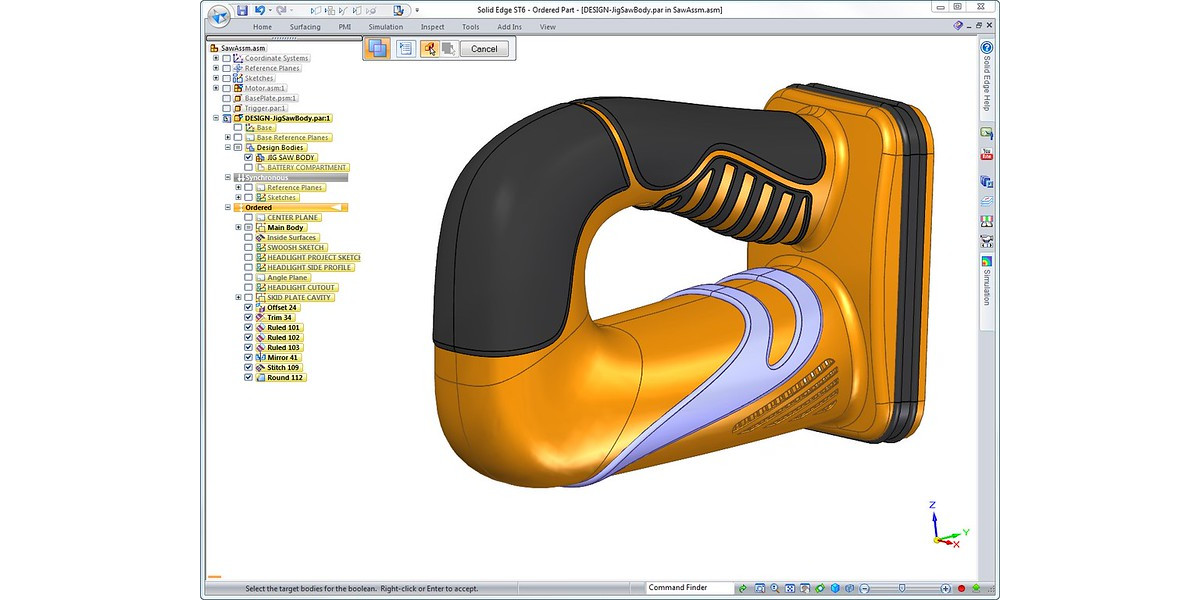Expand the Coordinate Systems tree node
Screen dimensions: 1200x600
click(x=216, y=58)
